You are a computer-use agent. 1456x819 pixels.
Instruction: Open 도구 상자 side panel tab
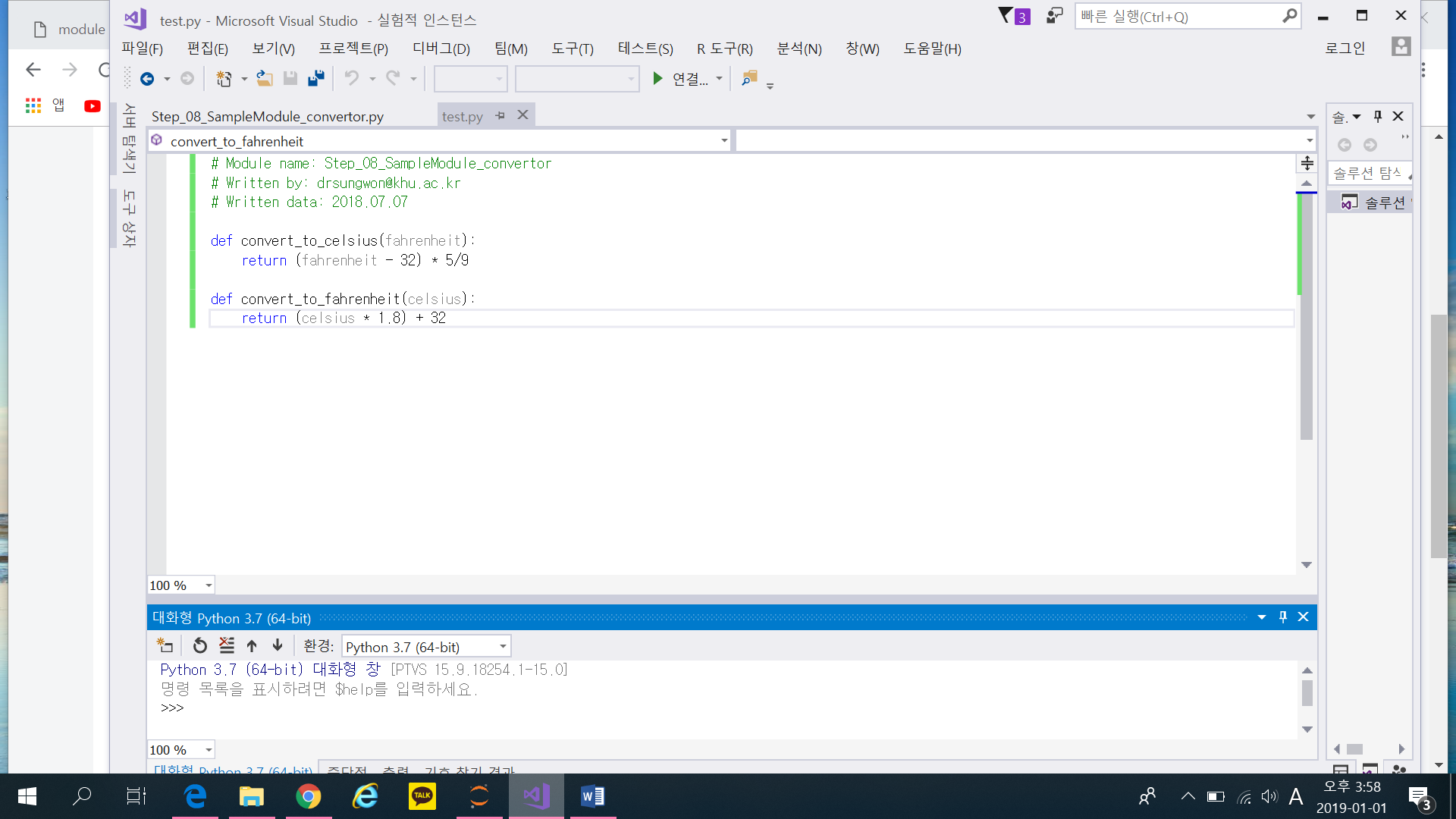coord(130,219)
